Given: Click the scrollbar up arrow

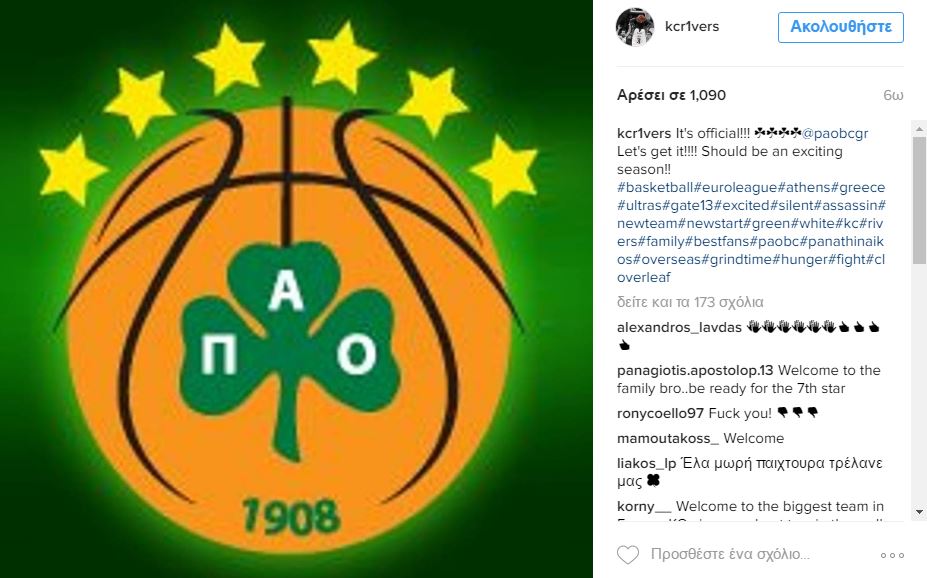Looking at the screenshot, I should tap(919, 129).
